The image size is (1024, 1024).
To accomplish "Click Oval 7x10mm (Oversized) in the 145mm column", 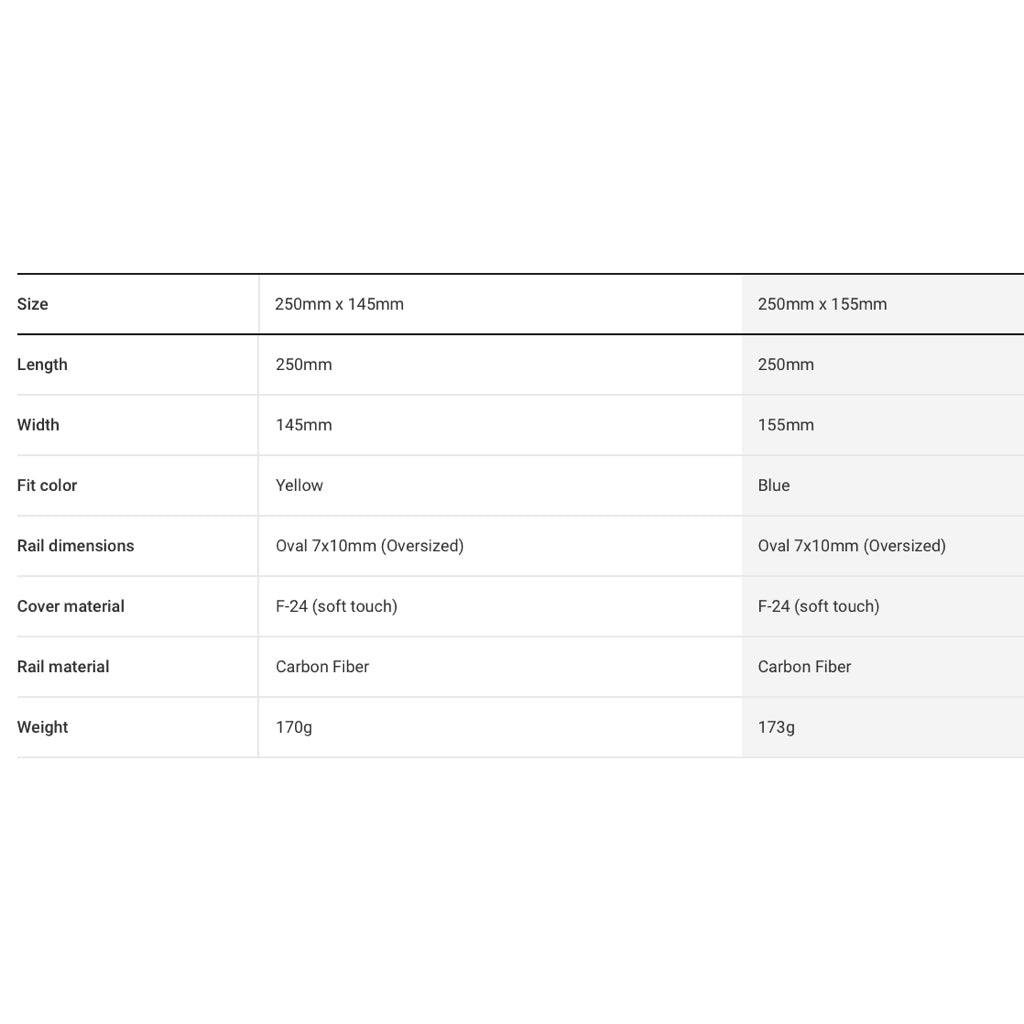I will point(369,546).
